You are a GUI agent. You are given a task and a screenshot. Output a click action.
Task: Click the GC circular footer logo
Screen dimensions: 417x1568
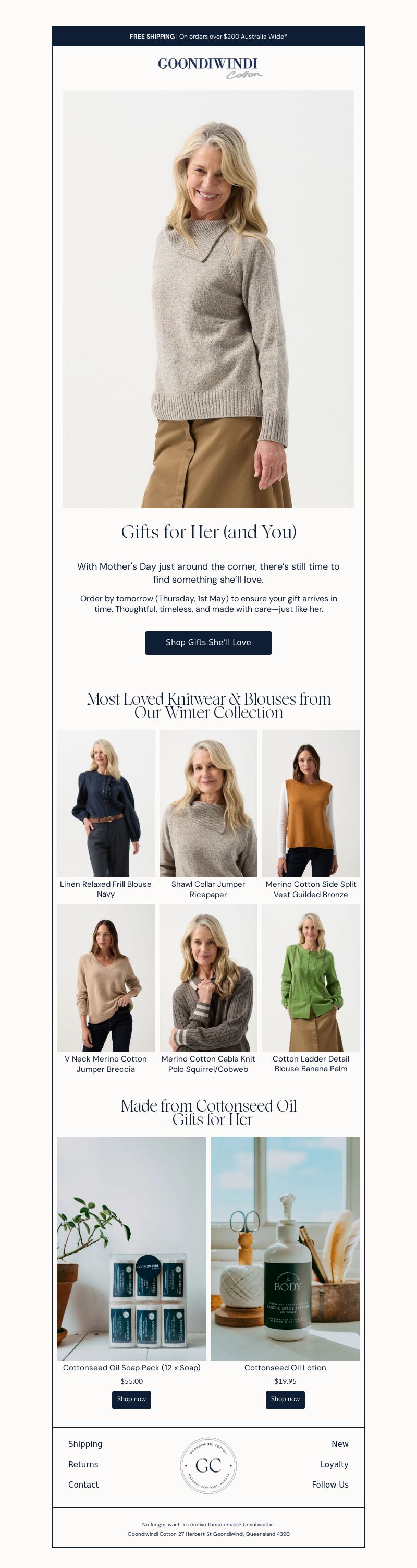pyautogui.click(x=208, y=1466)
